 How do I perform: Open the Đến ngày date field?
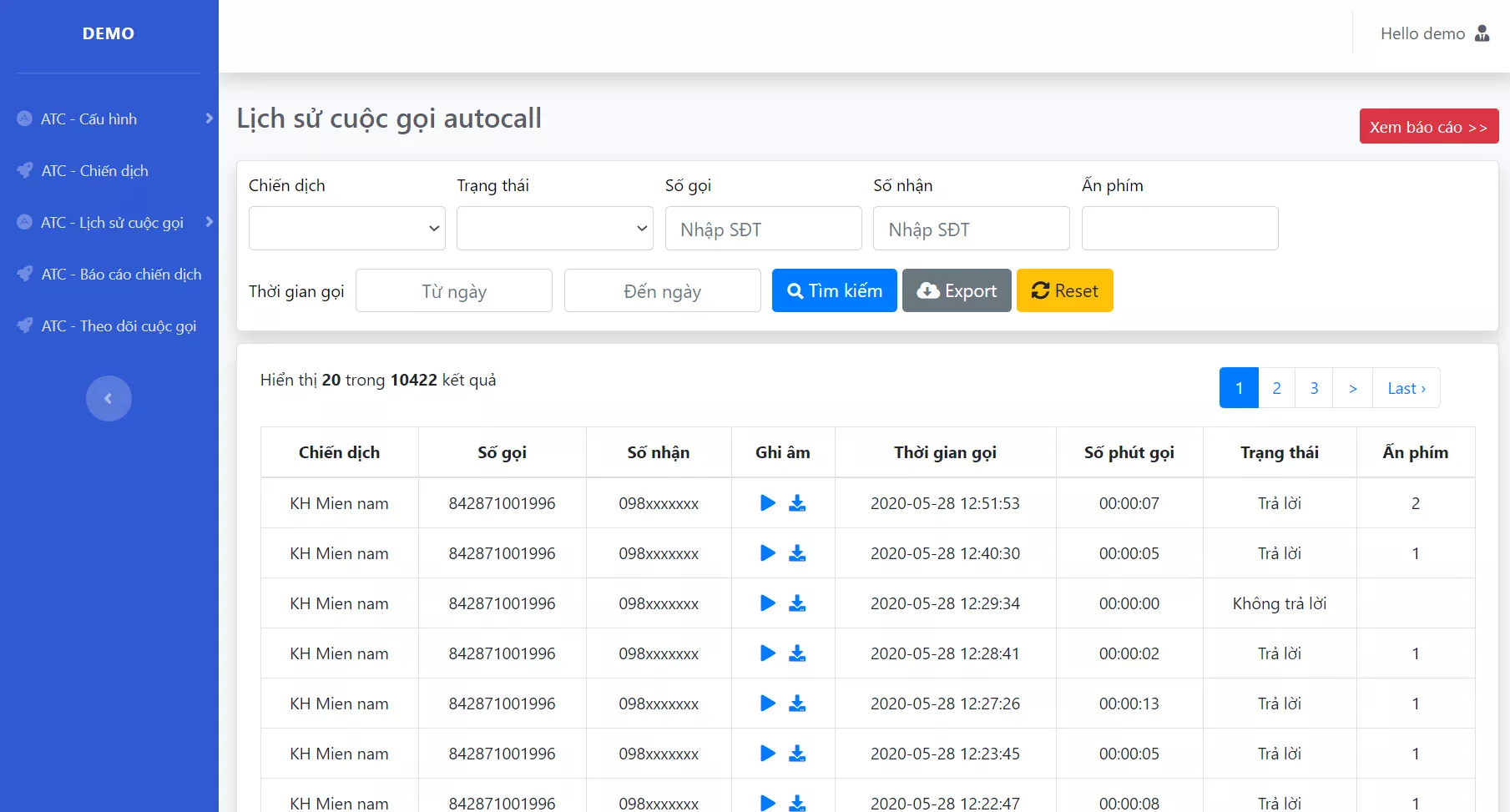[663, 290]
